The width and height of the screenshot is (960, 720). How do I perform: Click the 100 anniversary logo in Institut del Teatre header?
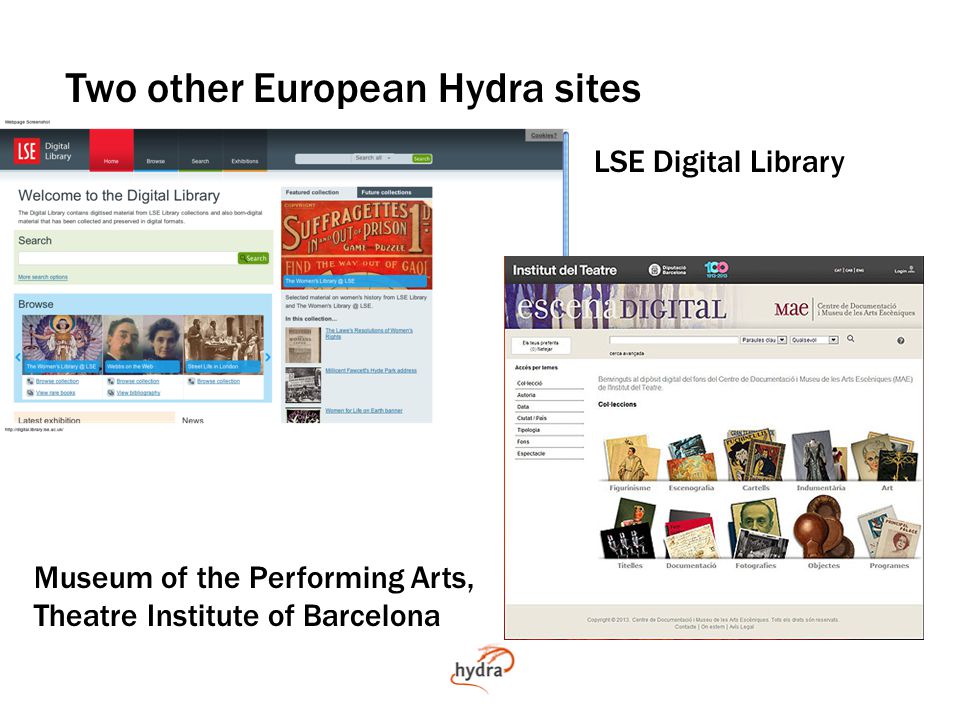point(716,269)
